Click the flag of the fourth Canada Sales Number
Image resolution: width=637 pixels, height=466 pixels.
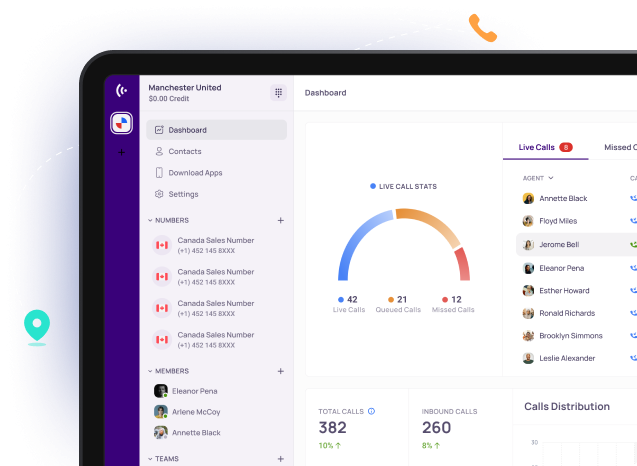162,340
